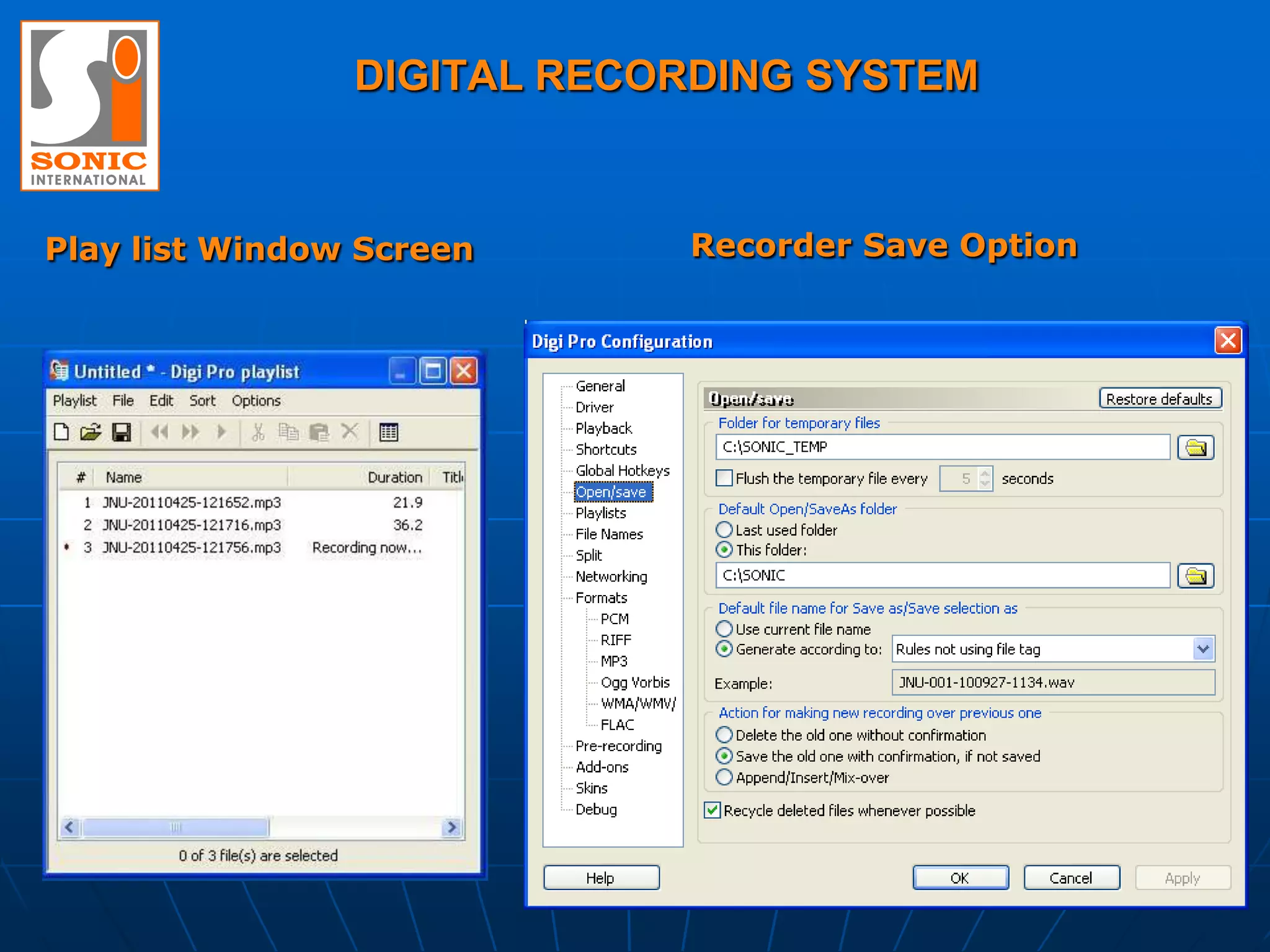Click flush seconds spinner arrows
This screenshot has height=952, width=1270.
pos(985,478)
